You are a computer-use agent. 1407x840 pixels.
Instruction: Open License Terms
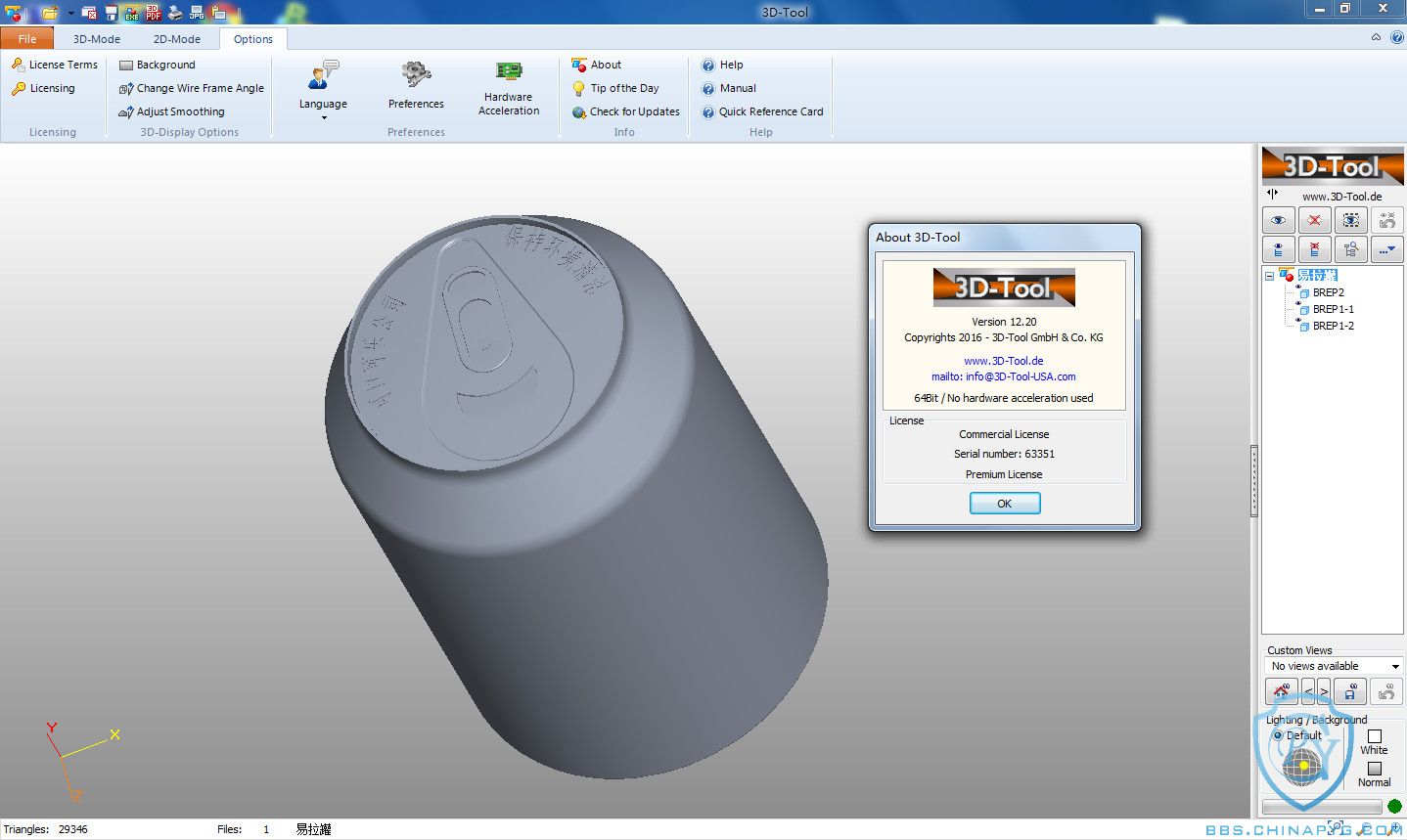pyautogui.click(x=55, y=65)
